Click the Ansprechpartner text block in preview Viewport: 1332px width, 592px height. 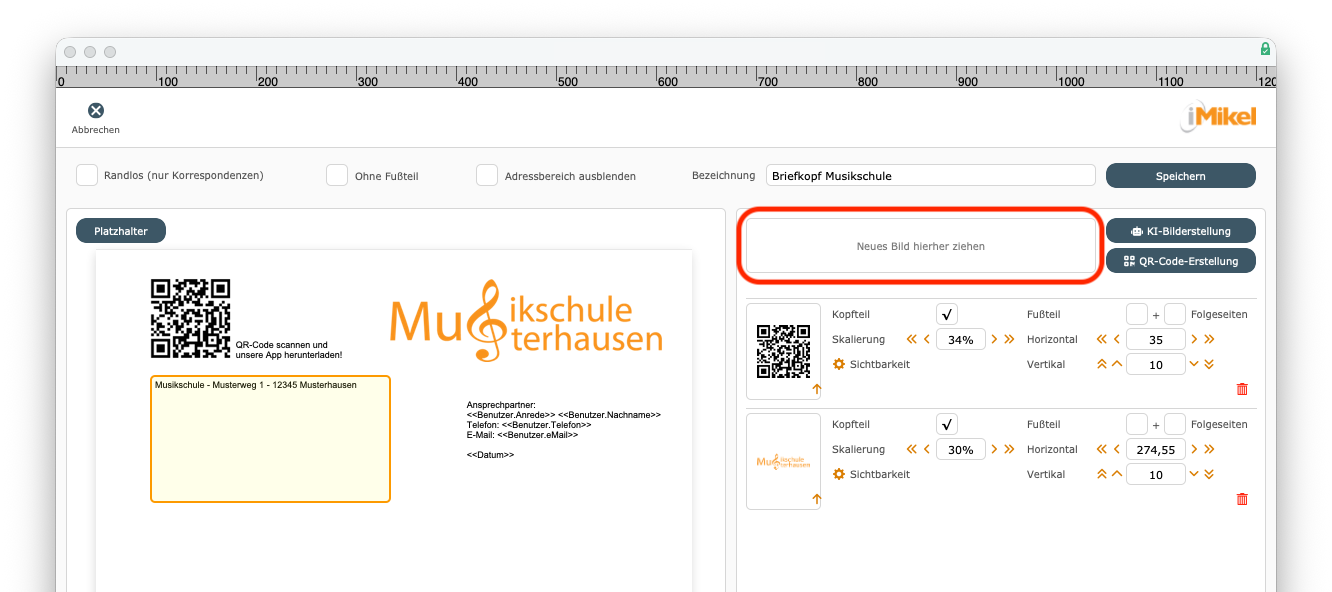pyautogui.click(x=564, y=420)
